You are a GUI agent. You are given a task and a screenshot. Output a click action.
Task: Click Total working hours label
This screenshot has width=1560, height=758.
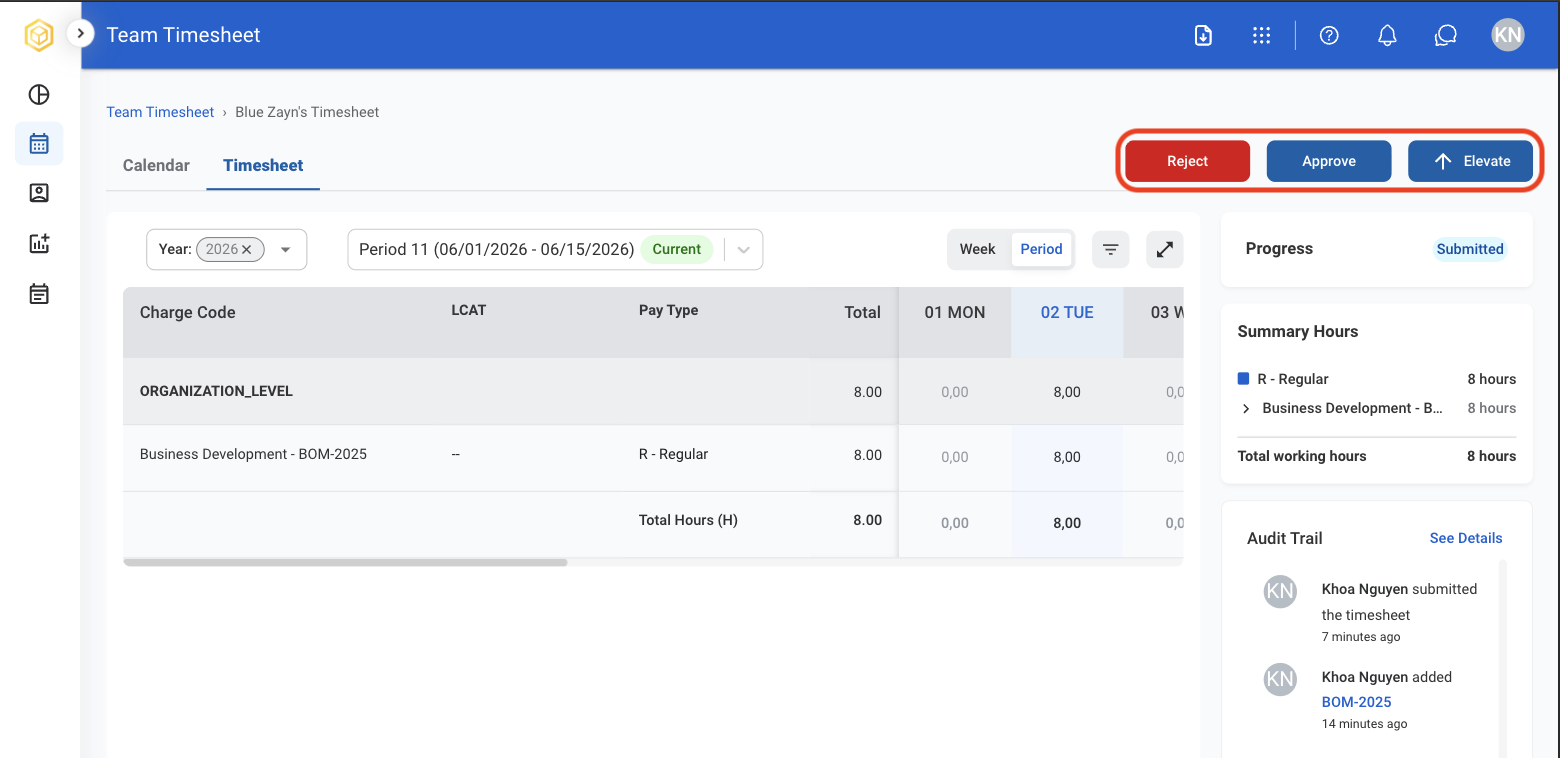click(x=1302, y=456)
